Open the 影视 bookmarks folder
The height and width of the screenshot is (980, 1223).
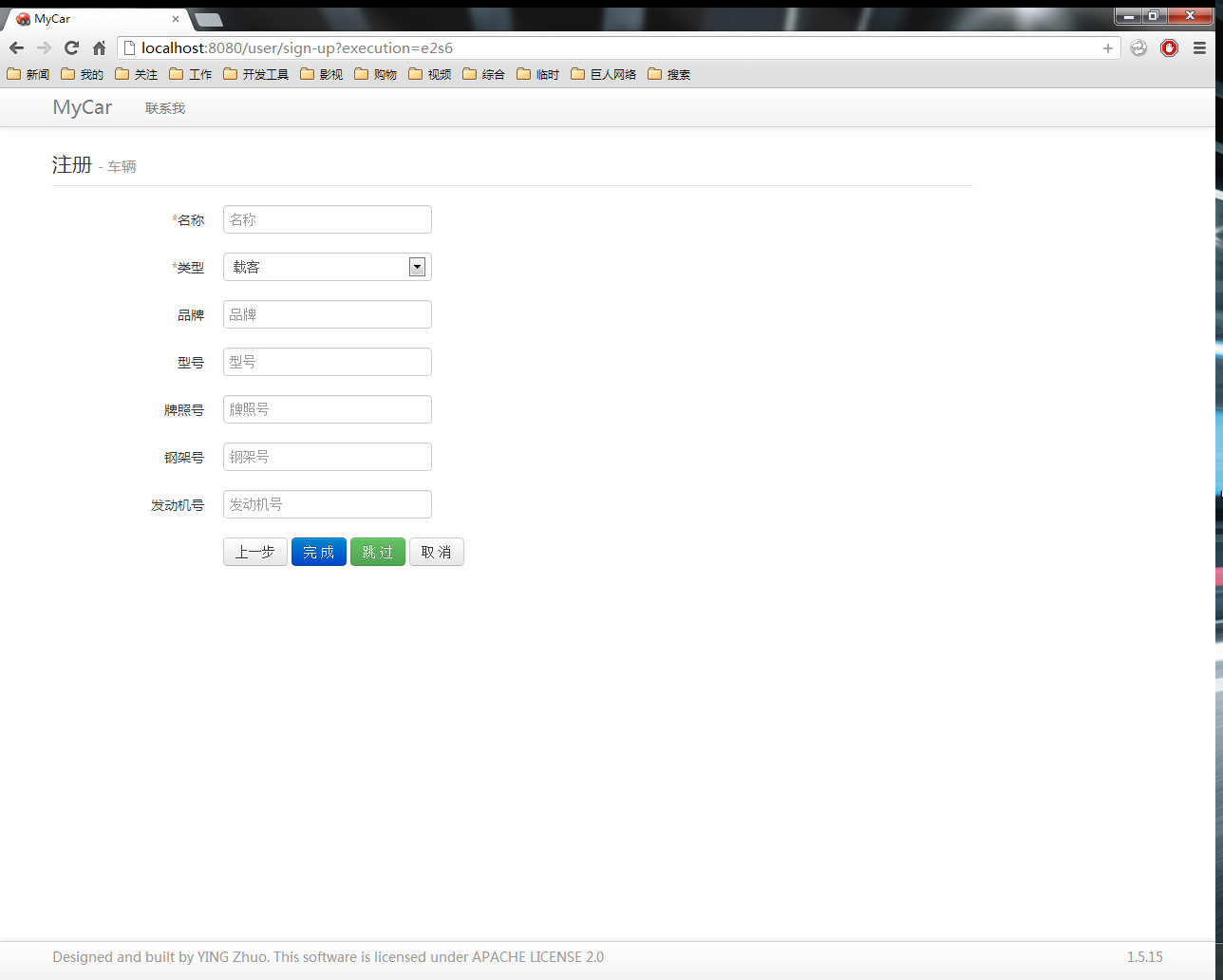[322, 74]
